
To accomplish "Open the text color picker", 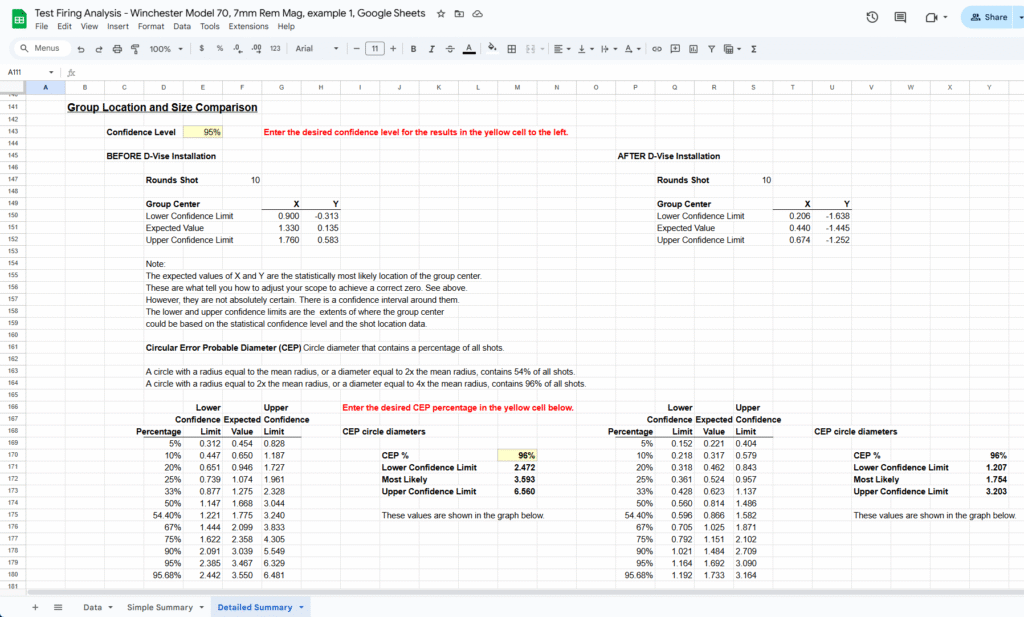I will click(x=469, y=47).
